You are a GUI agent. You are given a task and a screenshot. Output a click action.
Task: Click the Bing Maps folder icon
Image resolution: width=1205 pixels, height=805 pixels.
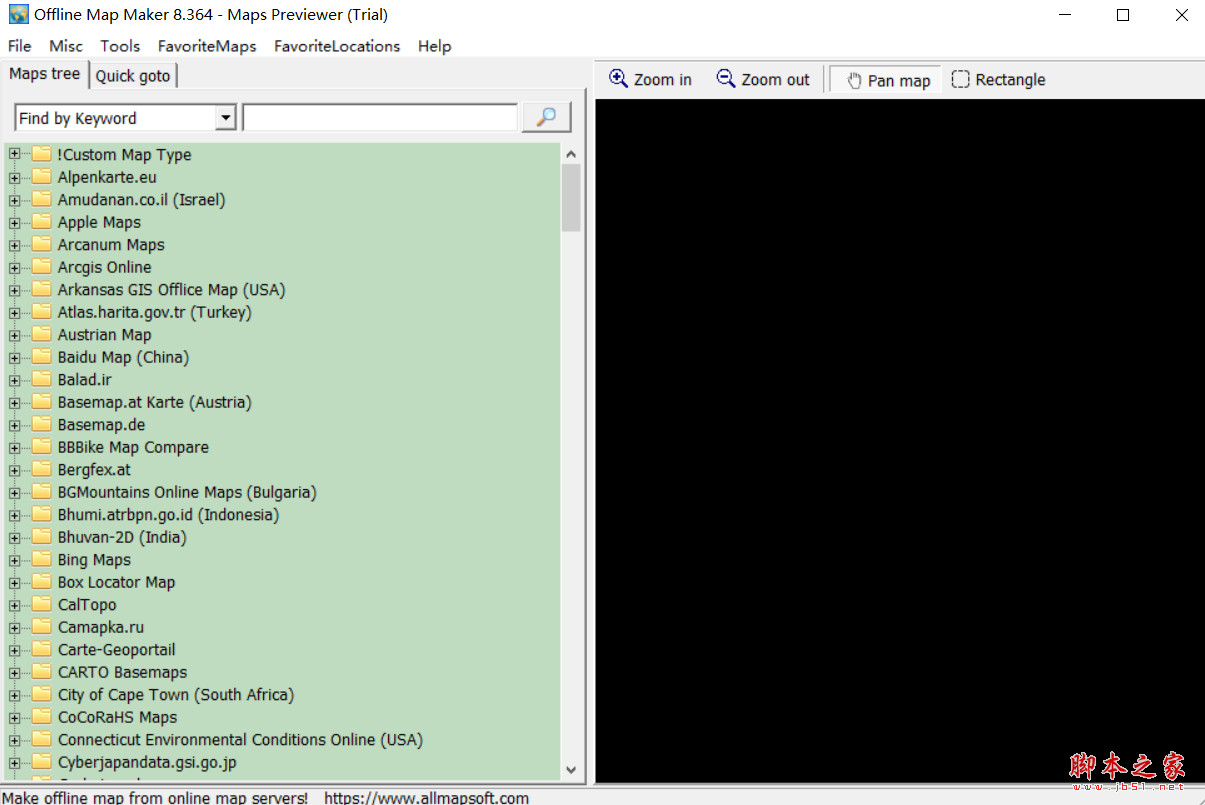point(41,560)
